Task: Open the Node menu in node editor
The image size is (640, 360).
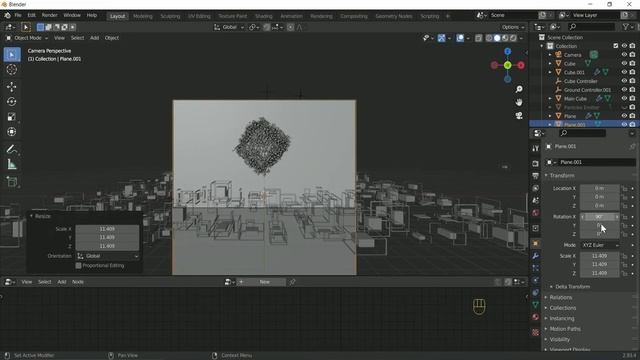Action: [78, 282]
